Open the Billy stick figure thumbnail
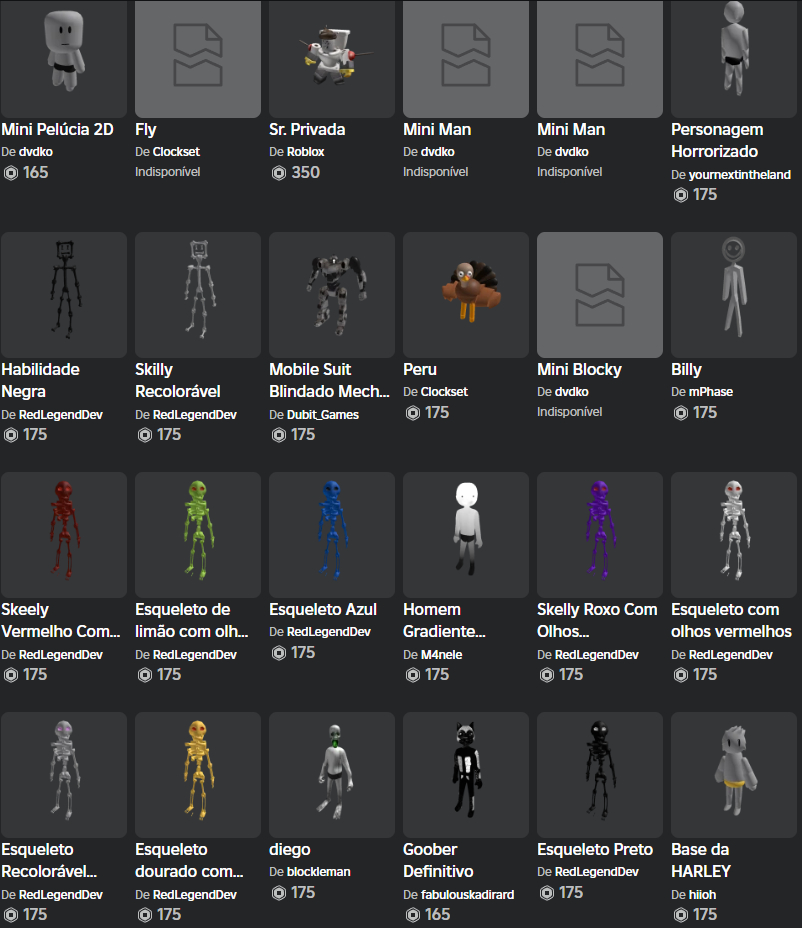 pyautogui.click(x=734, y=295)
